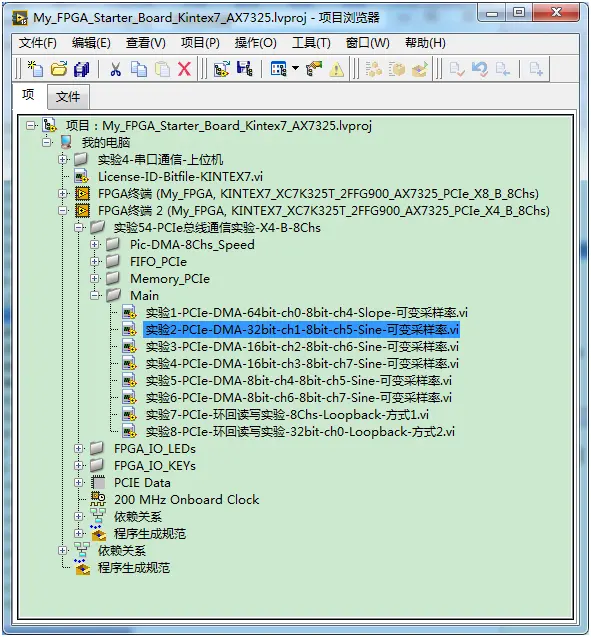591x637 pixels.
Task: Select 实验7-PCIe-环回读写实验-8Chs-Loopback-方式1.vi
Action: coord(287,414)
